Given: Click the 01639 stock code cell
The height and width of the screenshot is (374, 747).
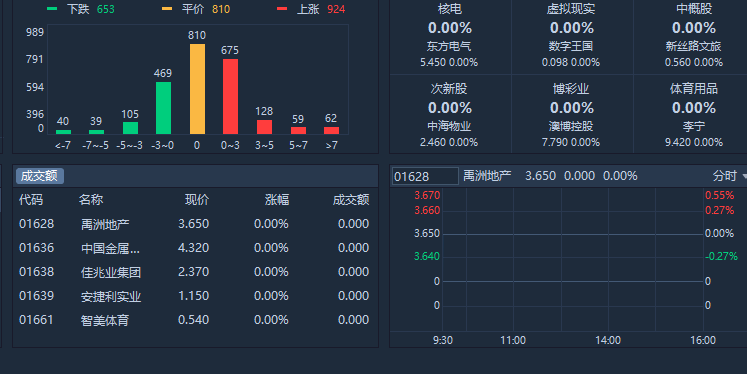Looking at the screenshot, I should pos(37,296).
